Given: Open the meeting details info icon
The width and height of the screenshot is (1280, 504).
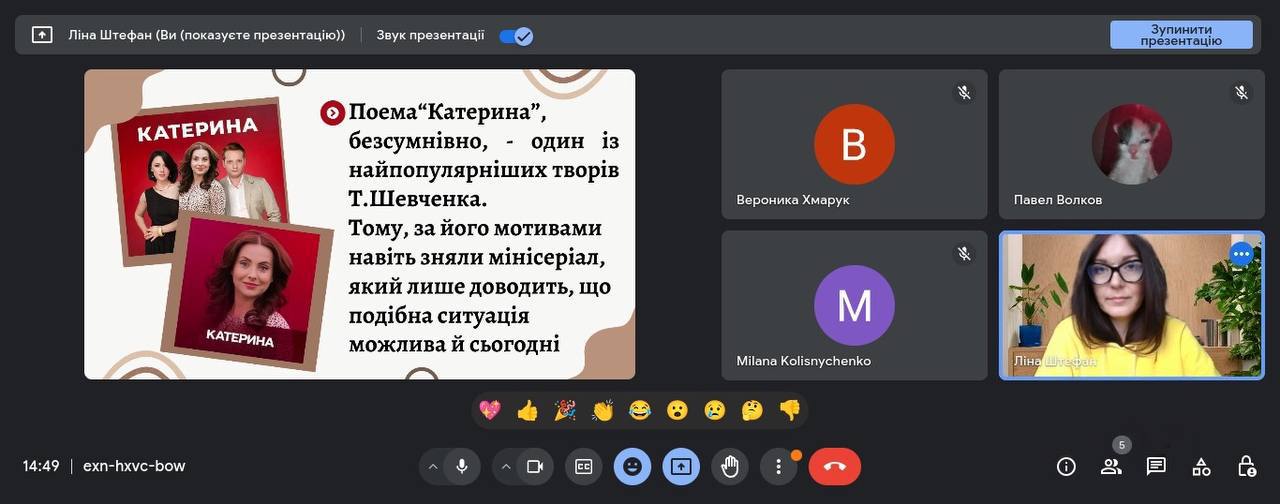Looking at the screenshot, I should (1066, 466).
